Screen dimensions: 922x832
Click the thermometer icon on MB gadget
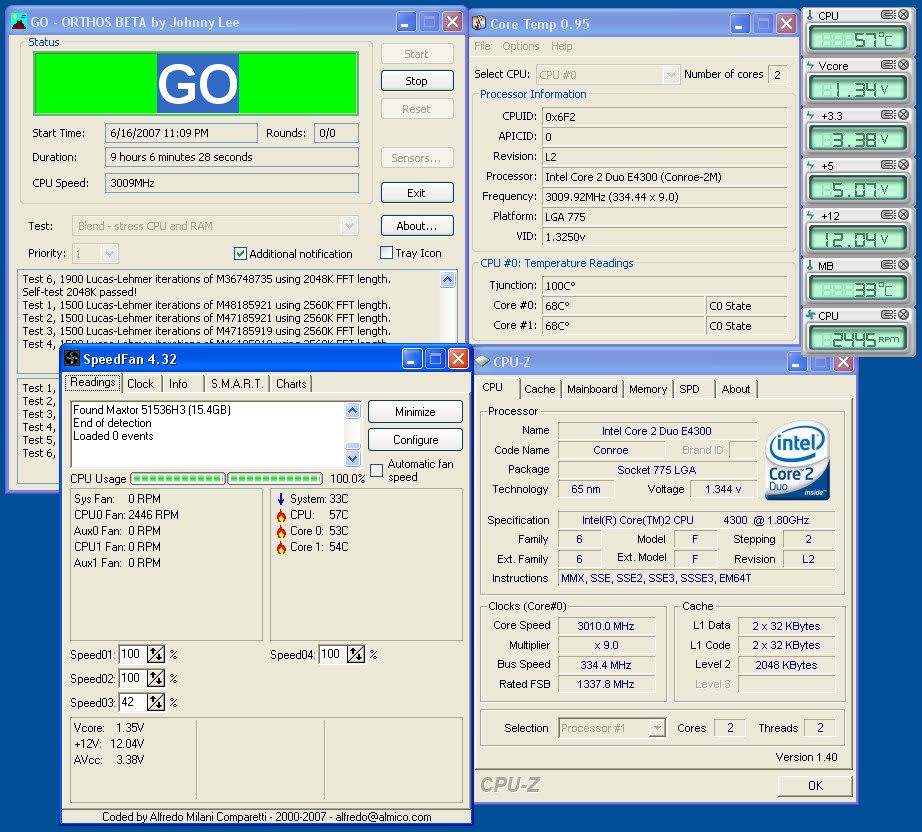(x=810, y=265)
